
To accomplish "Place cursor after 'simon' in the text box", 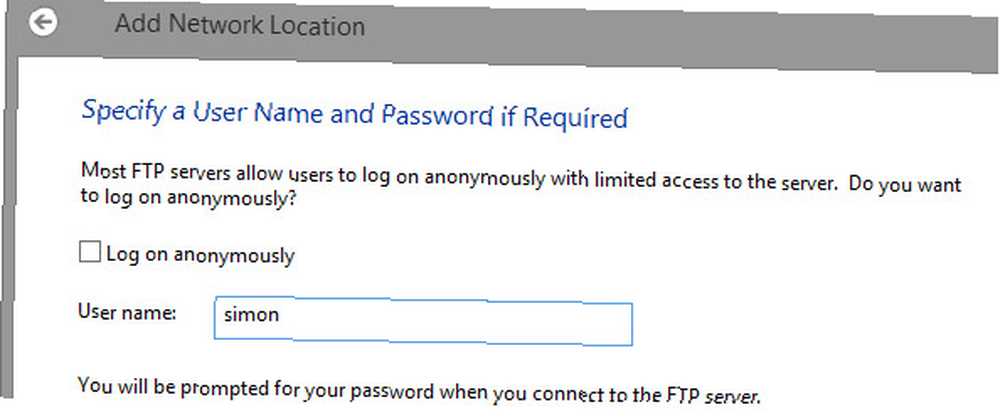I will (281, 314).
